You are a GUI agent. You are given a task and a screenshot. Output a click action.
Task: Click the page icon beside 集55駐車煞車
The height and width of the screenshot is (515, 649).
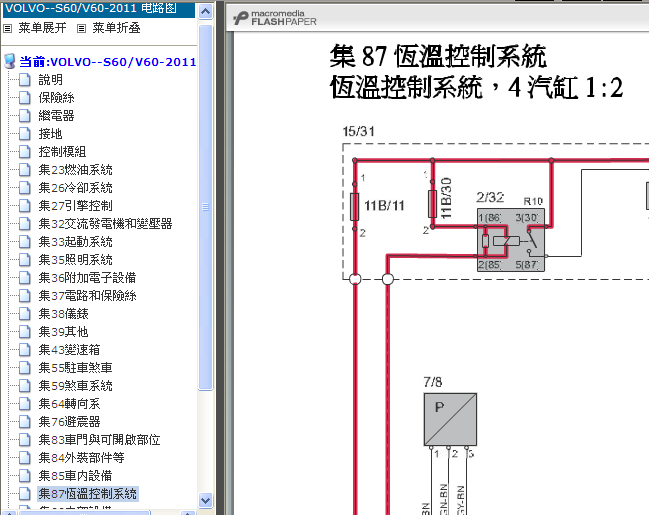click(x=25, y=368)
